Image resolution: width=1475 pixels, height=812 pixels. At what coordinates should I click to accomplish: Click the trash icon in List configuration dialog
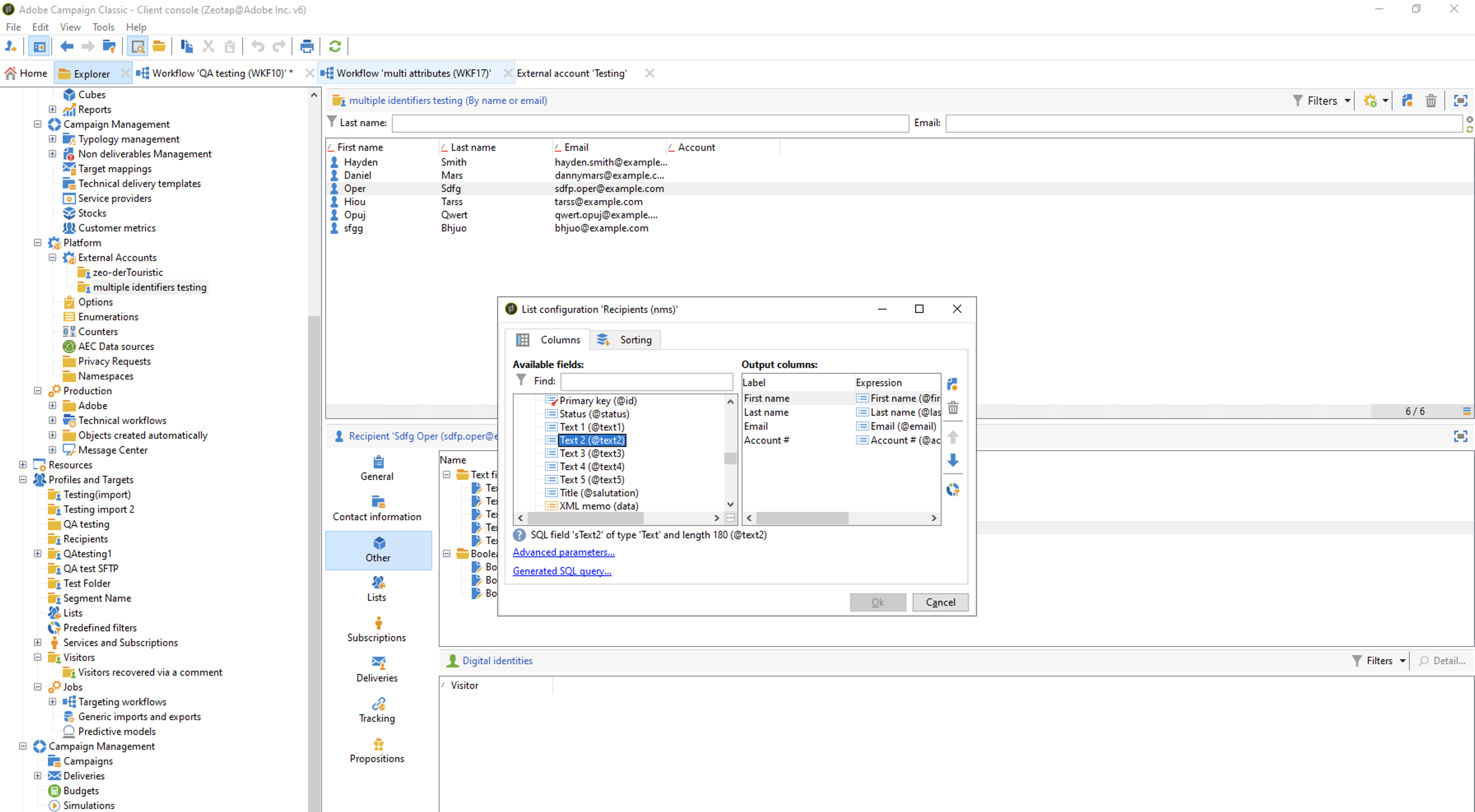[953, 408]
